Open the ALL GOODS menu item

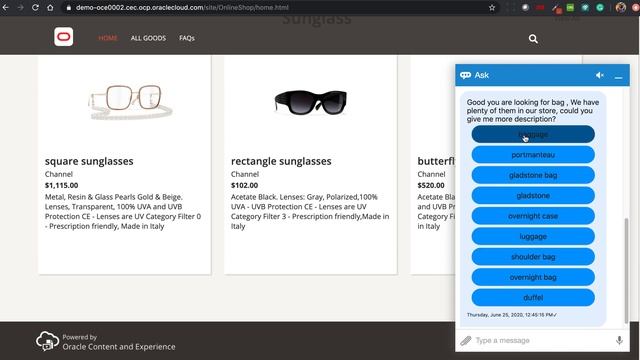[x=148, y=38]
